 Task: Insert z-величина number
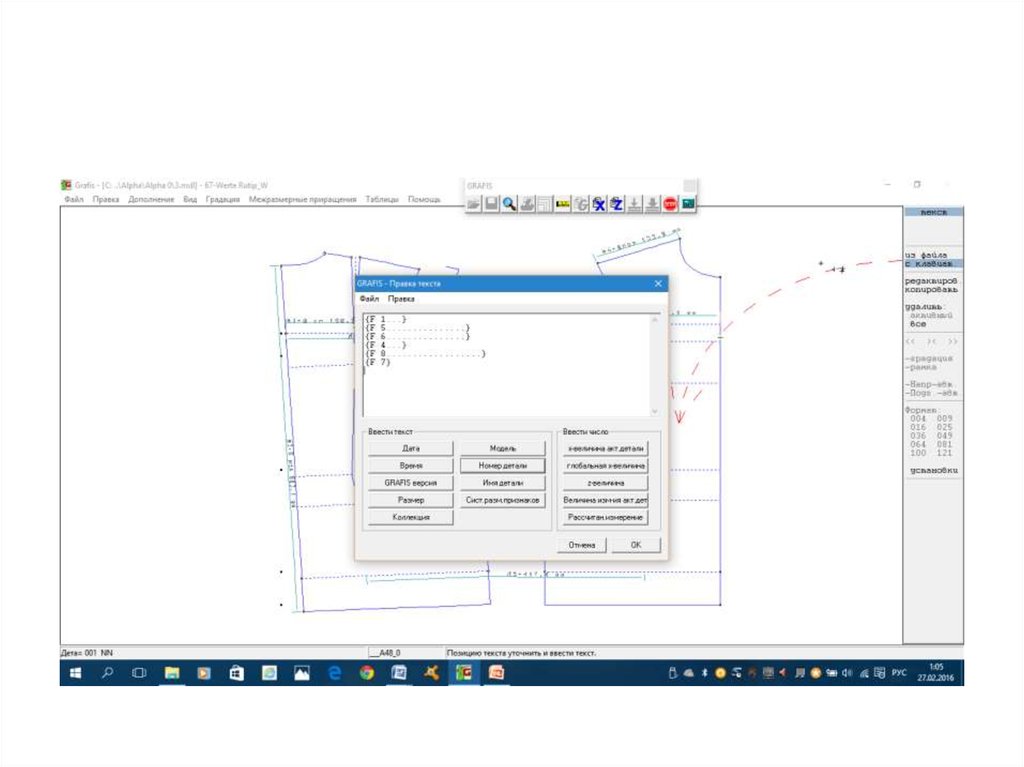(x=605, y=483)
